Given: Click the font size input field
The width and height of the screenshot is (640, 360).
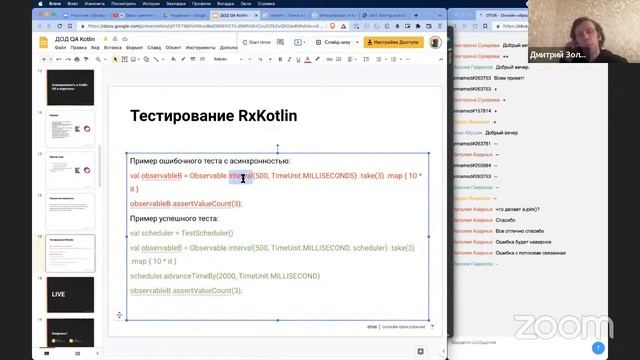Looking at the screenshot, I should (260, 60).
